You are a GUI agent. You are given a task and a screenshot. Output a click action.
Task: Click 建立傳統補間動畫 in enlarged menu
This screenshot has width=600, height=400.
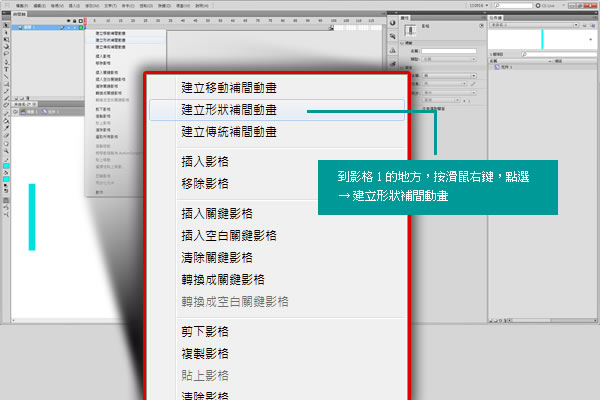(229, 132)
